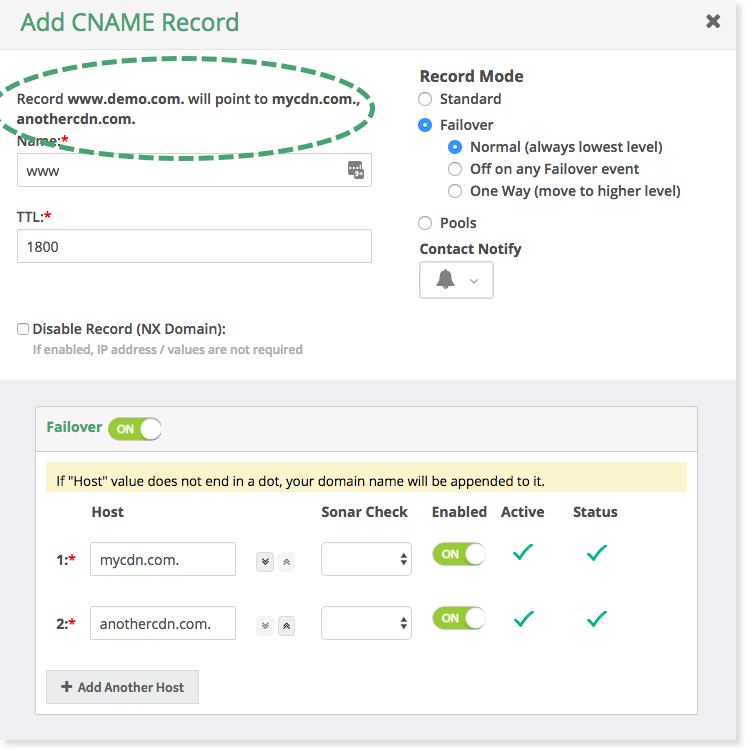
Task: Check Disable Record (NX Domain) checkbox
Action: (22, 329)
